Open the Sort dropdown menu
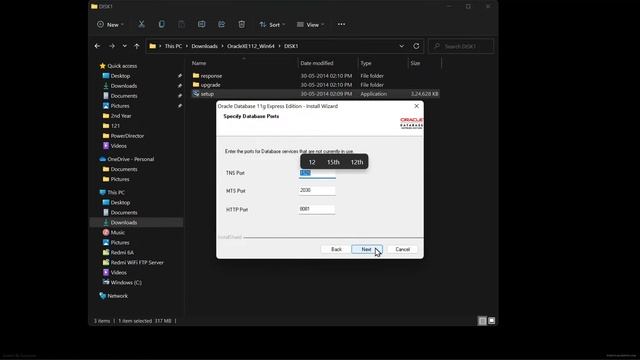The image size is (640, 360). tap(272, 24)
